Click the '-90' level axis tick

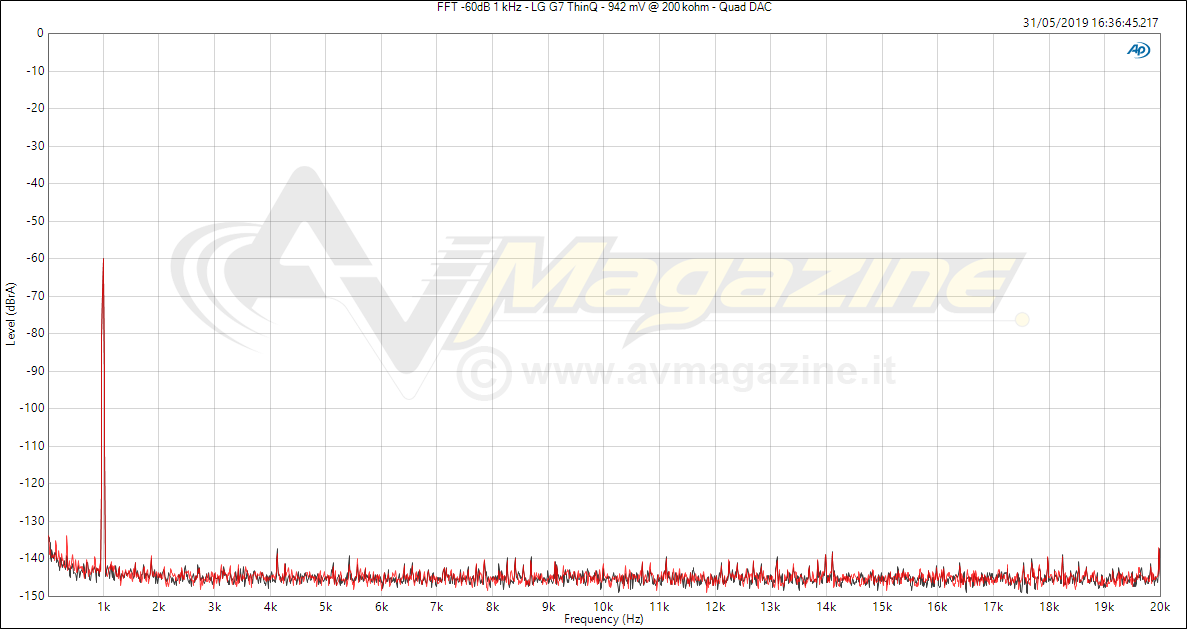coord(34,371)
